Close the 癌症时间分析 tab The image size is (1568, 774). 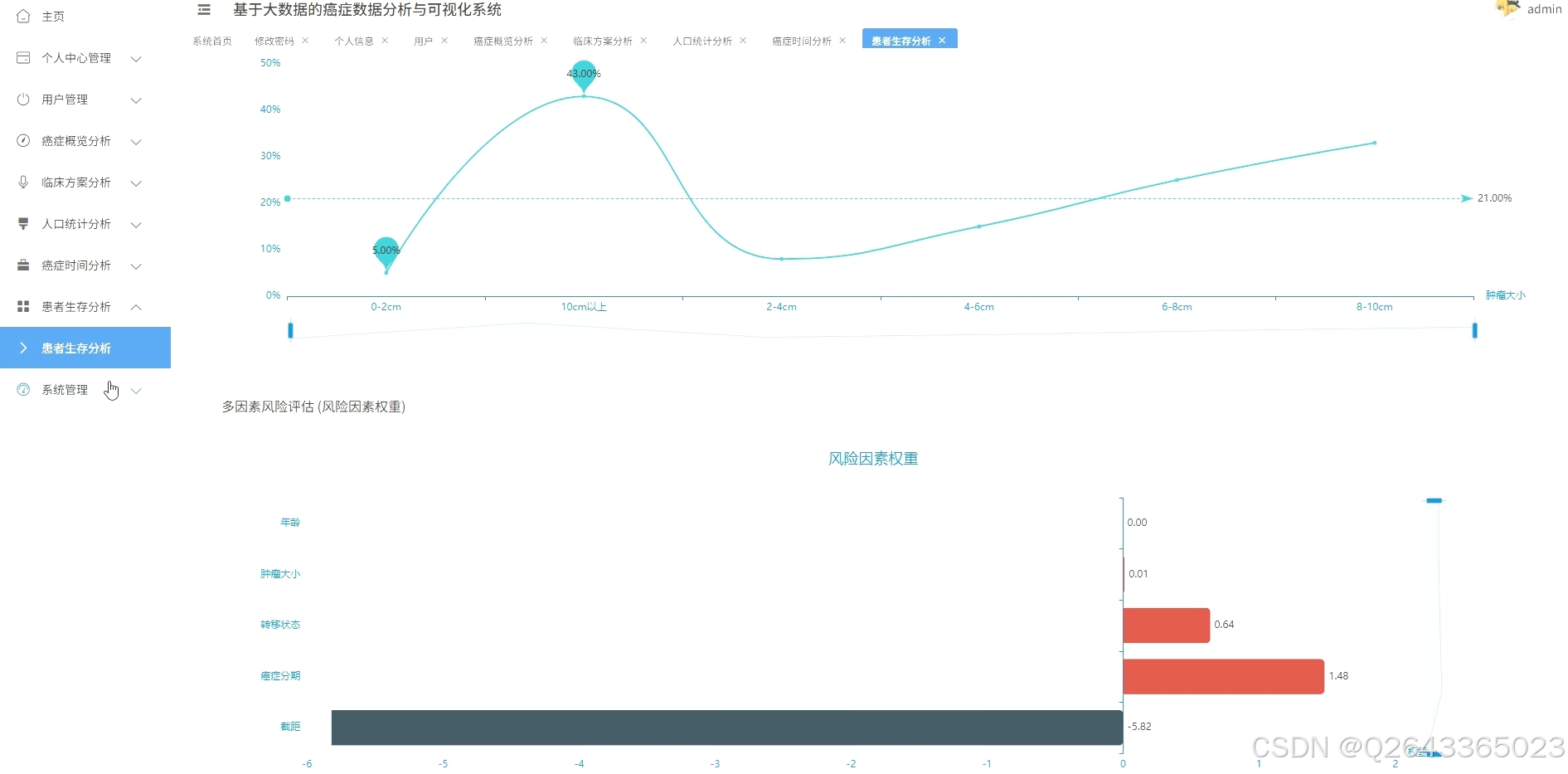point(842,40)
